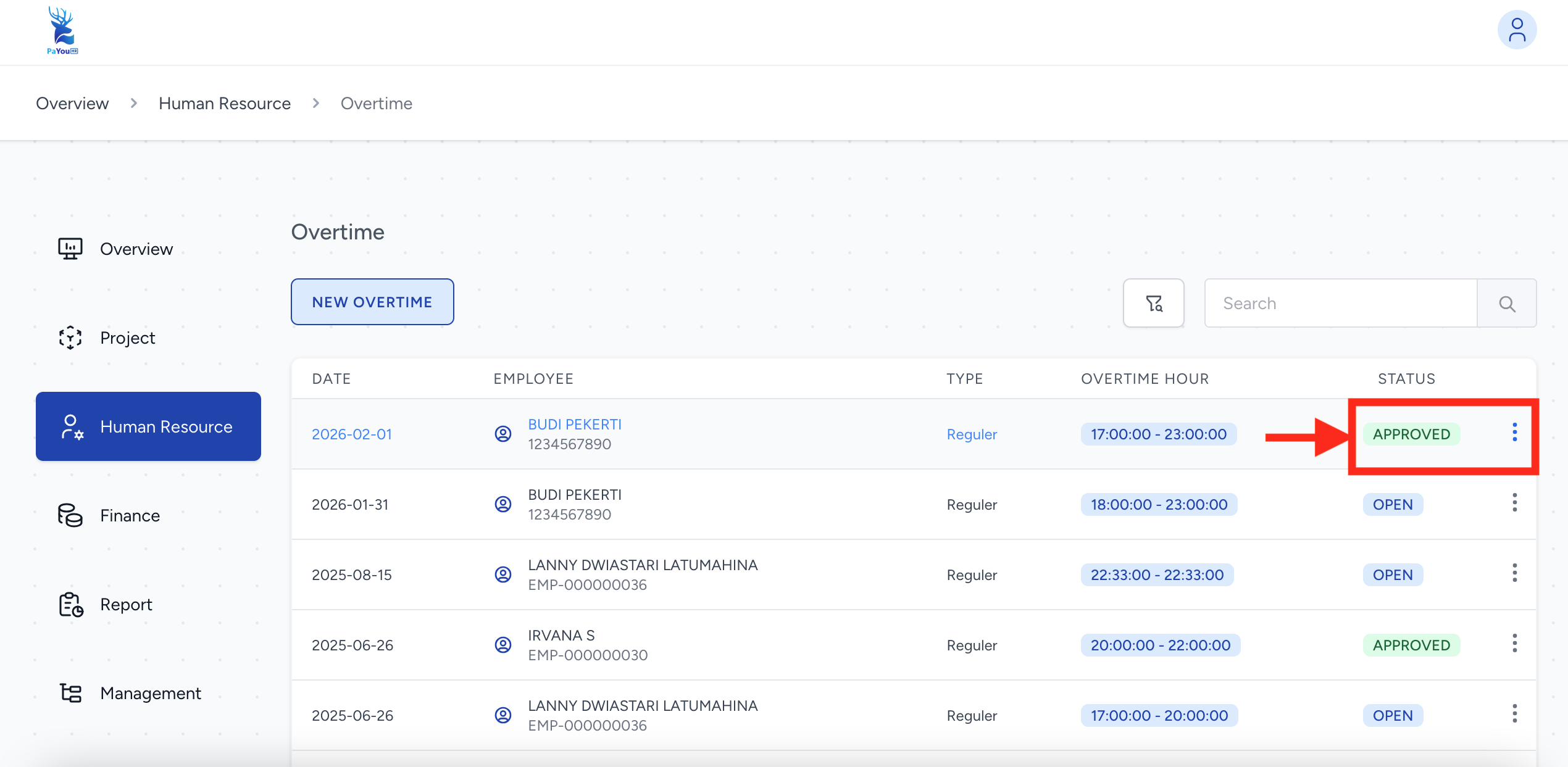Viewport: 1568px width, 767px height.
Task: Click Irvana S employee avatar icon
Action: [503, 645]
